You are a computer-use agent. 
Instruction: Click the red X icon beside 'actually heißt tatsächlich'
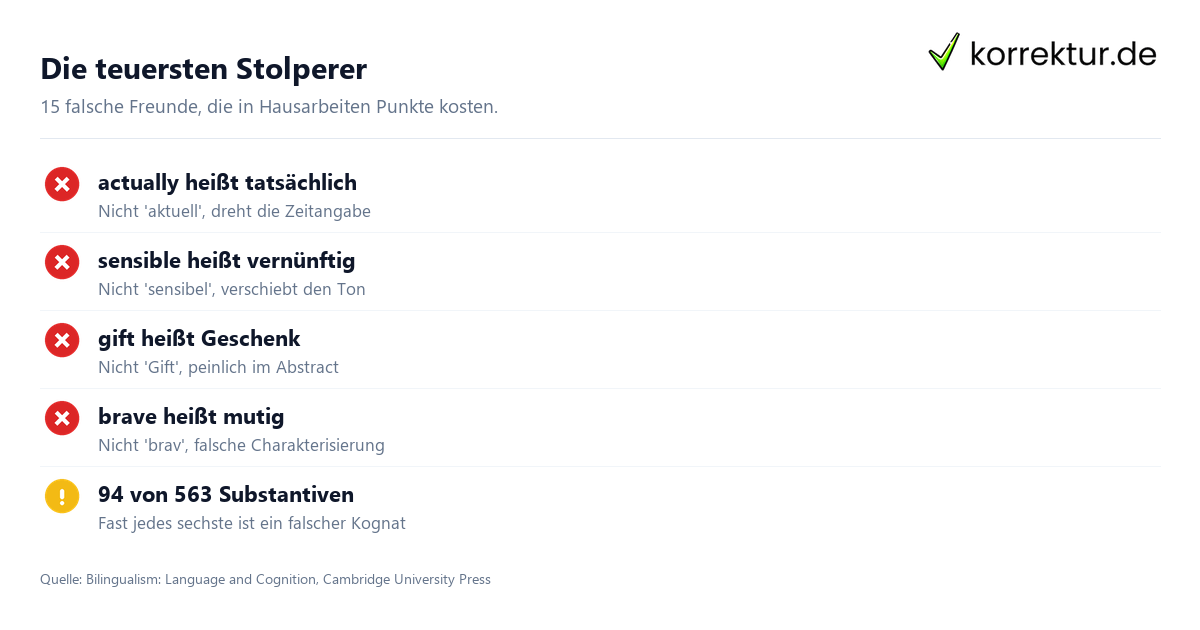(x=62, y=184)
